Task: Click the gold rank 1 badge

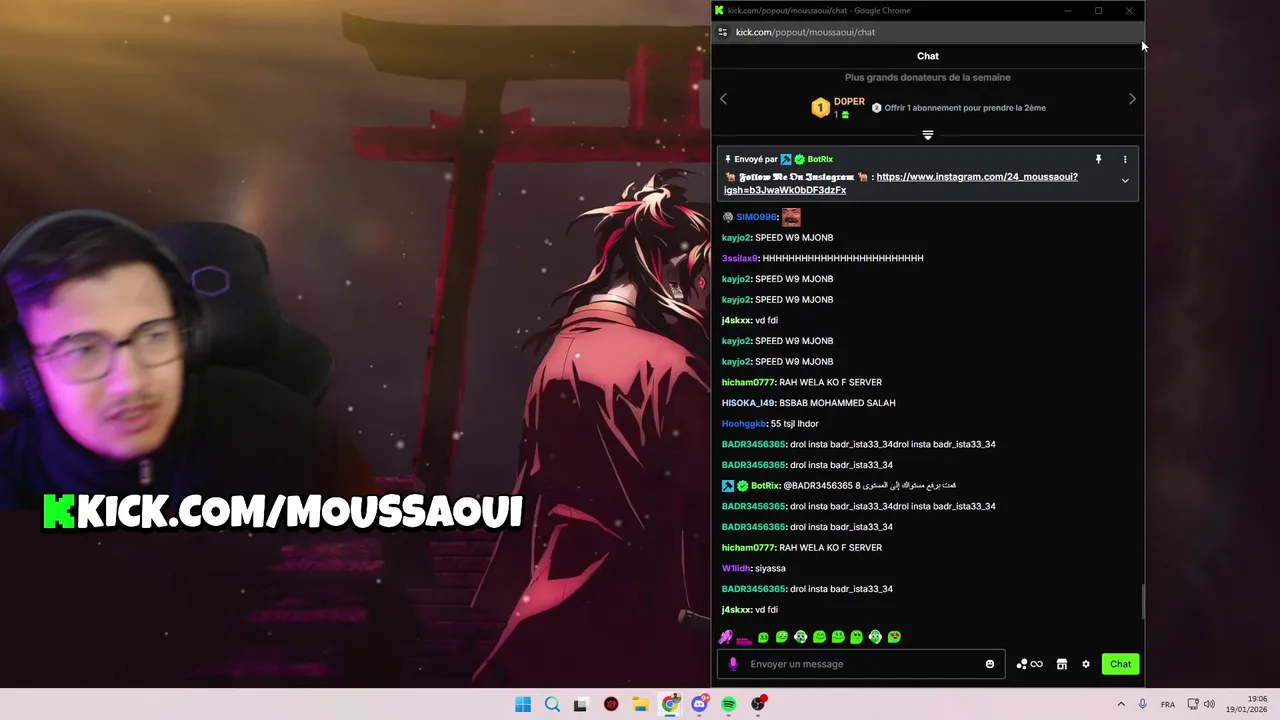Action: (x=821, y=108)
